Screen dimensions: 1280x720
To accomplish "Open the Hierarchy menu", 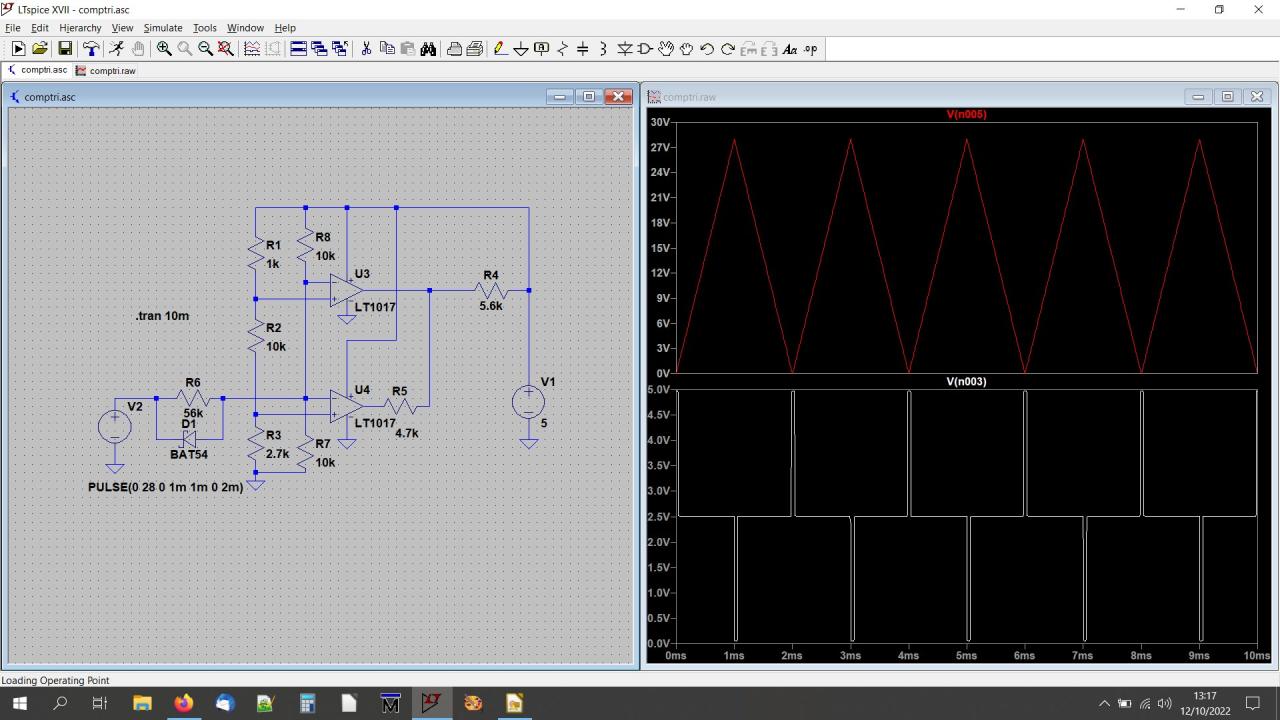I will point(80,28).
